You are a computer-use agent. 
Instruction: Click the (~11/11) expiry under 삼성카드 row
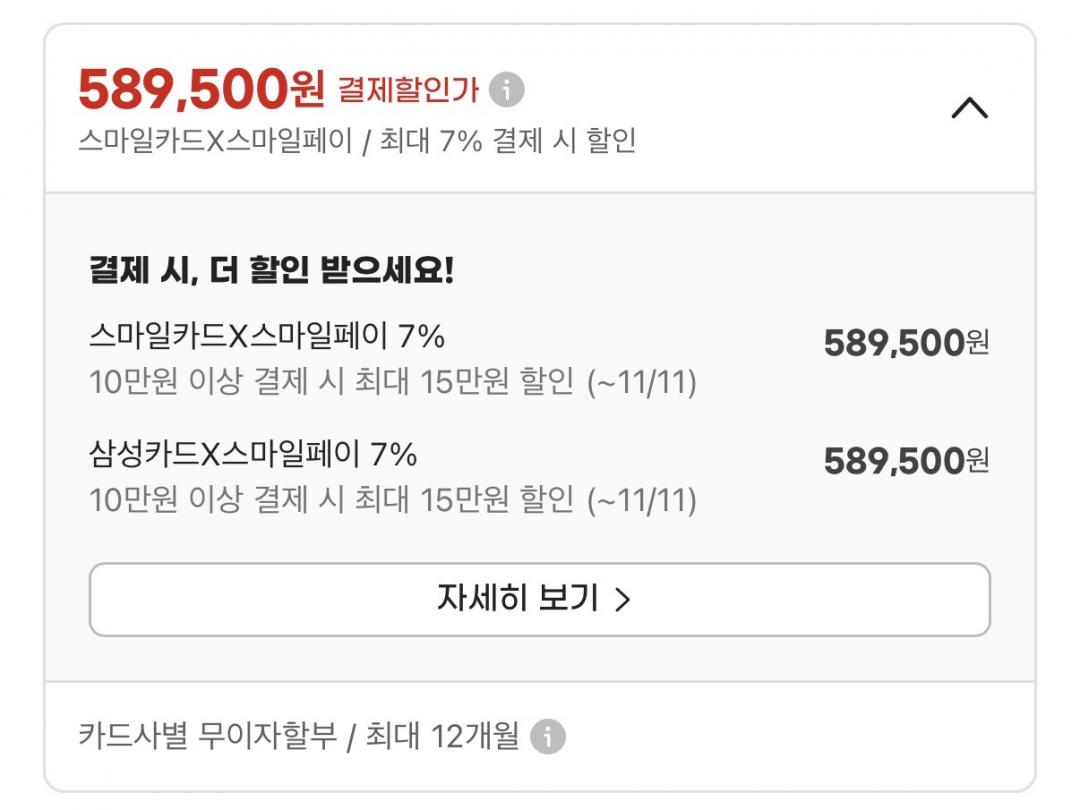pos(641,500)
